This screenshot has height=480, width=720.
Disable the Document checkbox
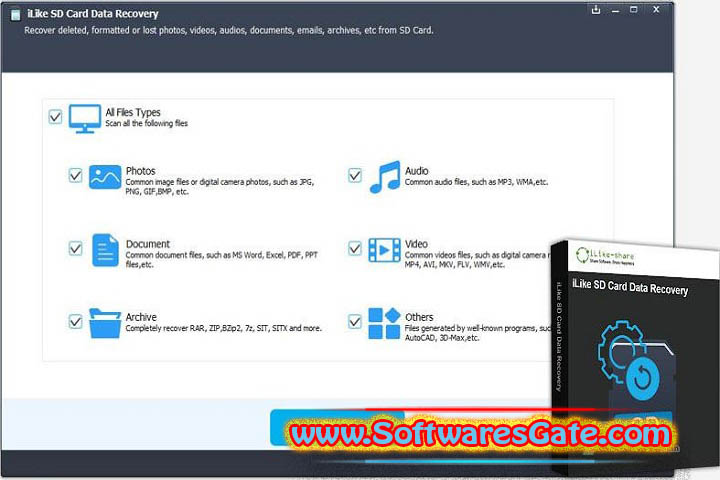[75, 248]
